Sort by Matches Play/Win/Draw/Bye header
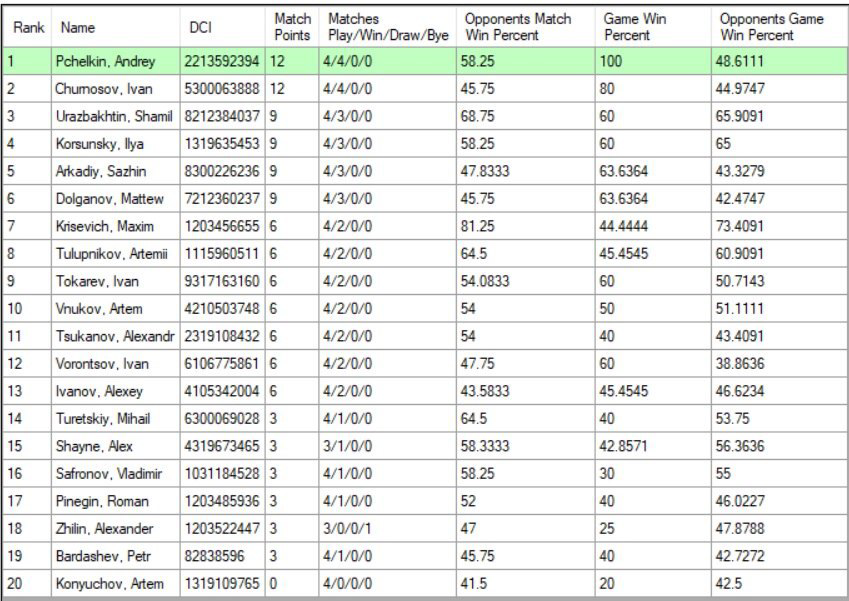 coord(386,27)
